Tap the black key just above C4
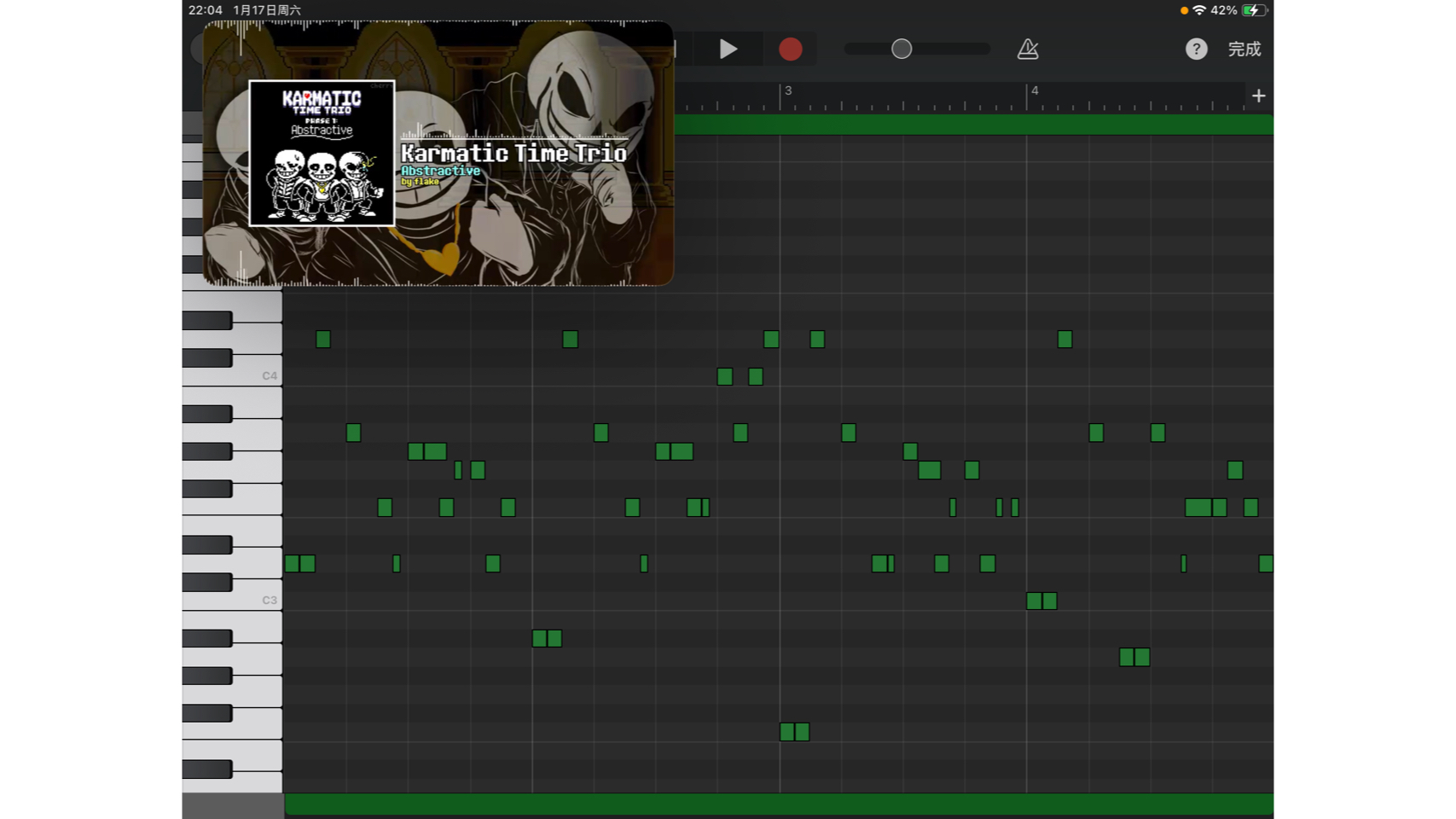Screen dimensions: 1456x819 tap(207, 357)
